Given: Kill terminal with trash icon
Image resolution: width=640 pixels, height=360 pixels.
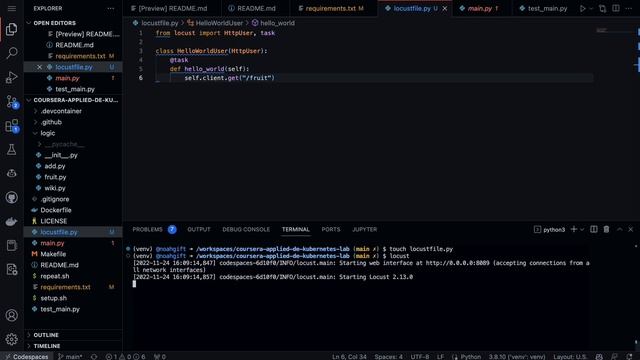Looking at the screenshot, I should tap(607, 229).
